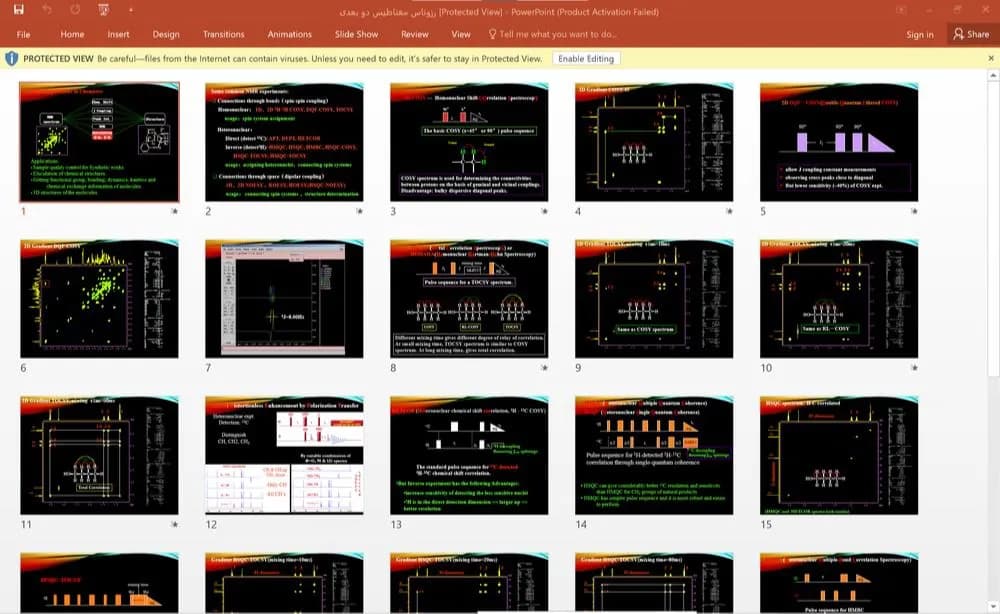
Task: Click the Enable Editing button
Action: tap(585, 59)
